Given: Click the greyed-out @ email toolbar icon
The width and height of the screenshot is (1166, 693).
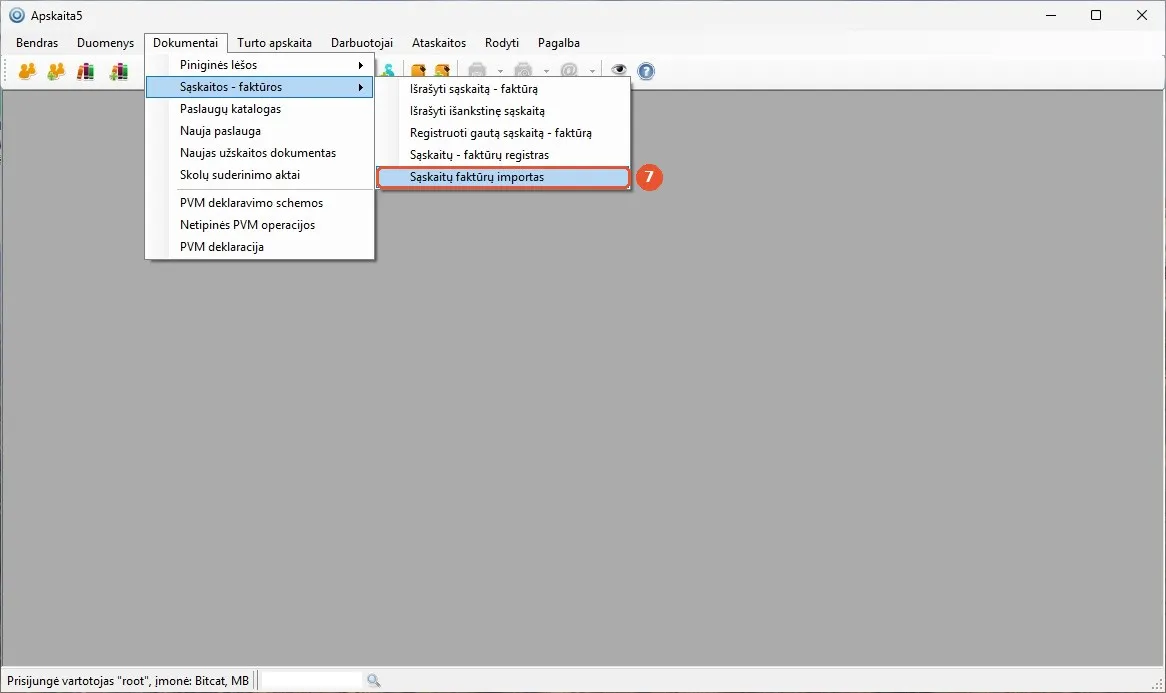Looking at the screenshot, I should [x=569, y=71].
